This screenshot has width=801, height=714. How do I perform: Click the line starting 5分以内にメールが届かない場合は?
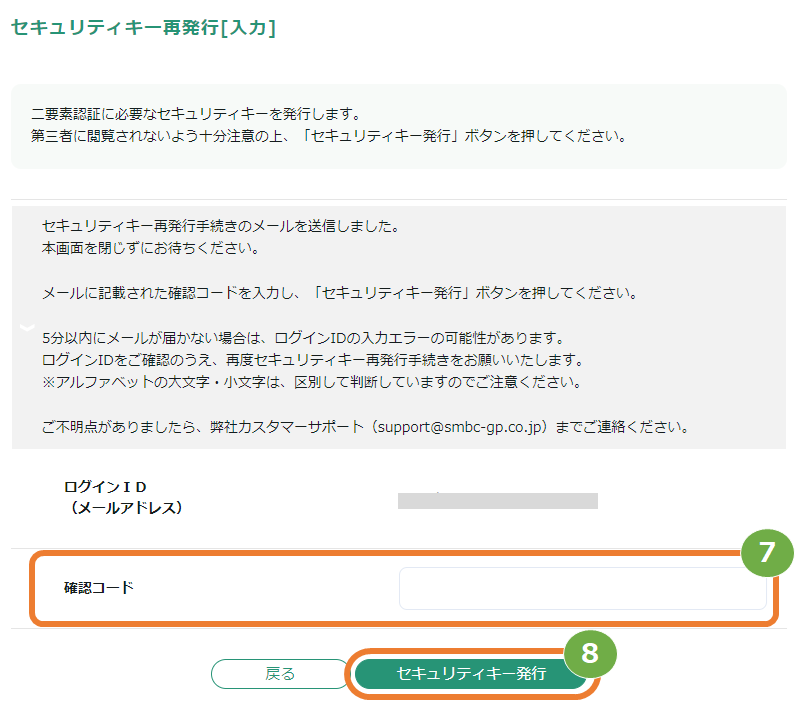(303, 338)
